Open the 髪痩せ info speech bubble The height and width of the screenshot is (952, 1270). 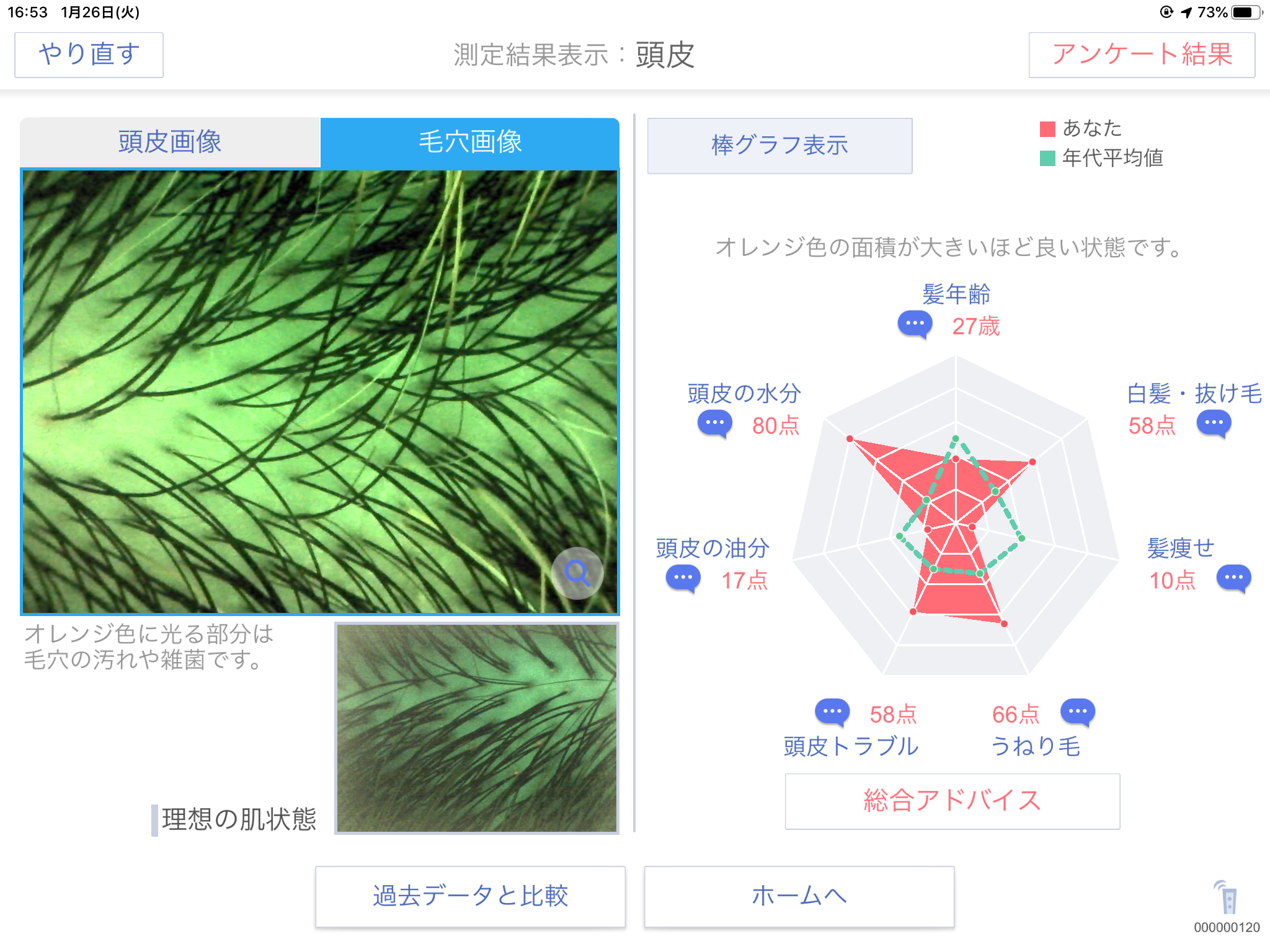click(1234, 579)
